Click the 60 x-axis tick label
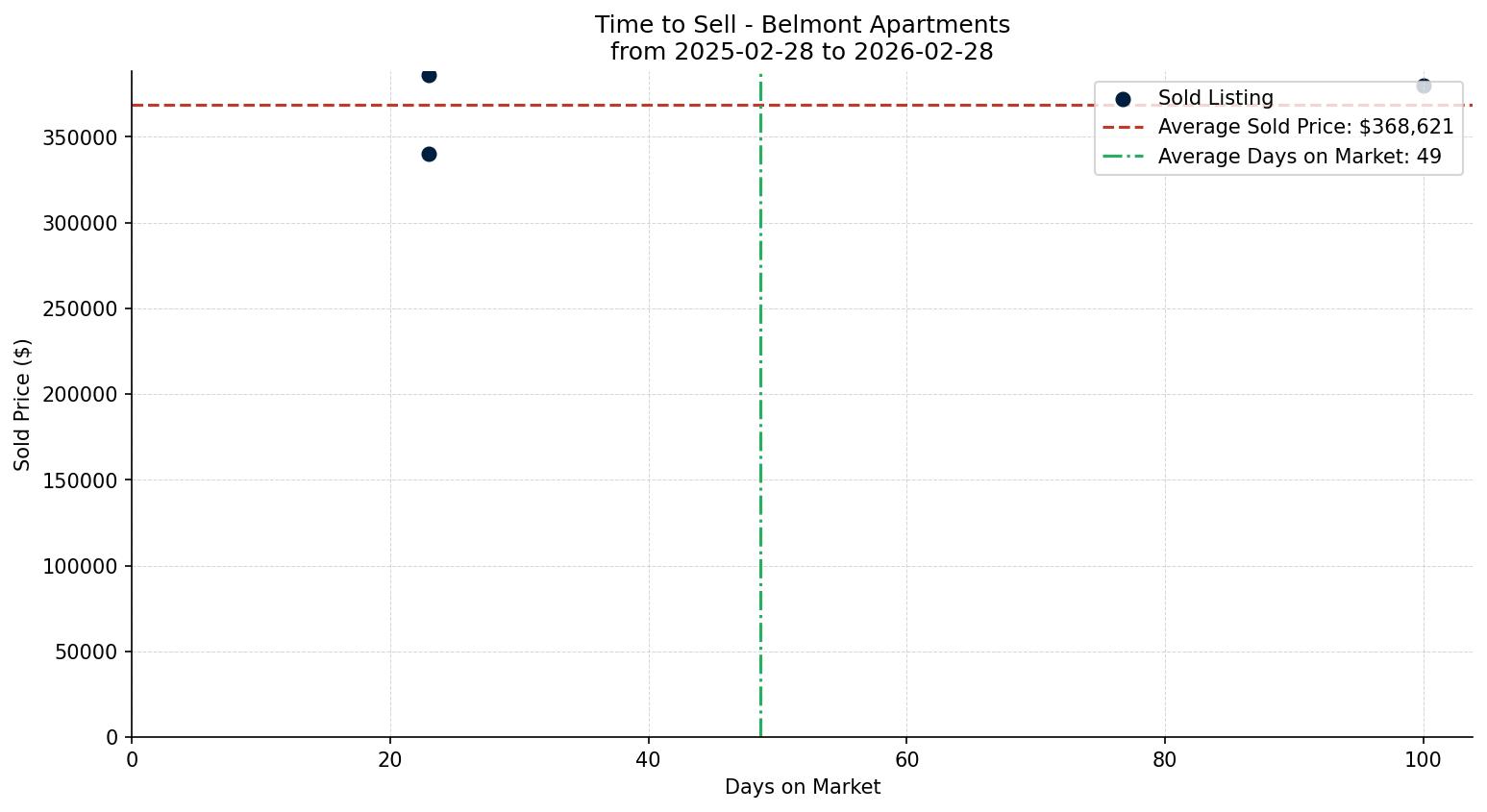Viewport: 1487px width, 812px height. point(906,760)
